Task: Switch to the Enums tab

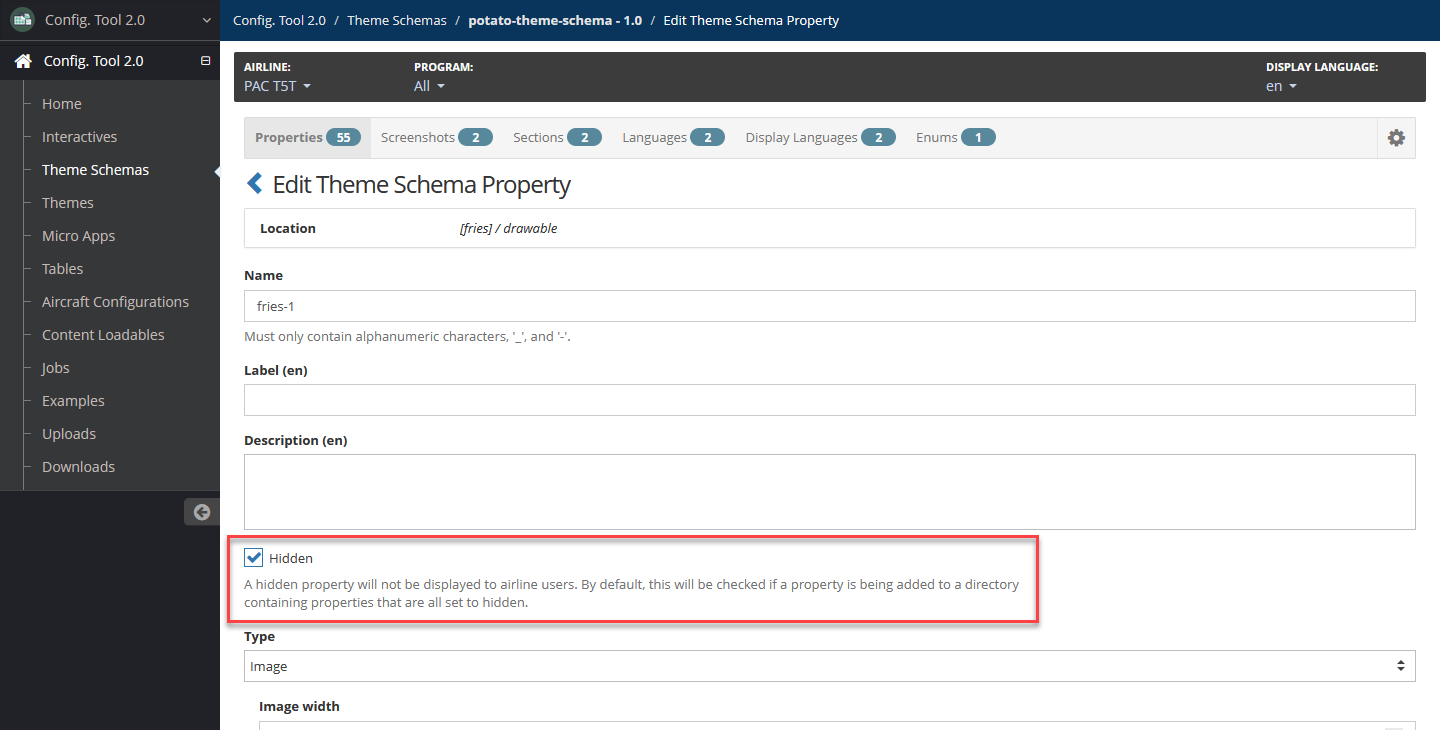Action: tap(955, 138)
